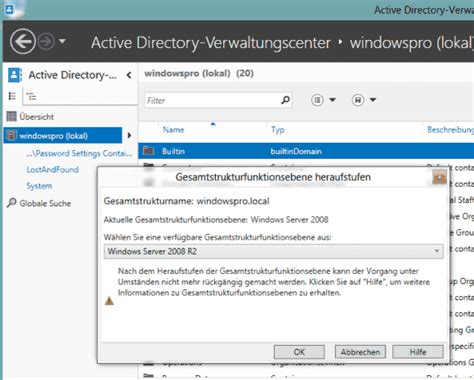The image size is (474, 380).
Task: Switch to tree view in navigation pane
Action: [x=31, y=96]
